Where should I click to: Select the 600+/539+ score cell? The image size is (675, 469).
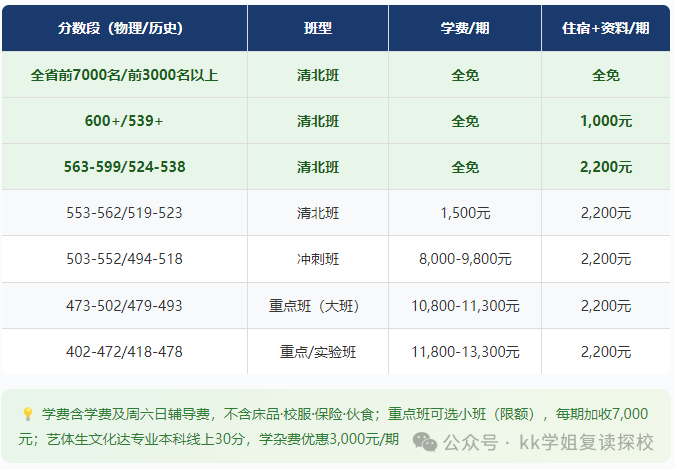click(x=124, y=121)
